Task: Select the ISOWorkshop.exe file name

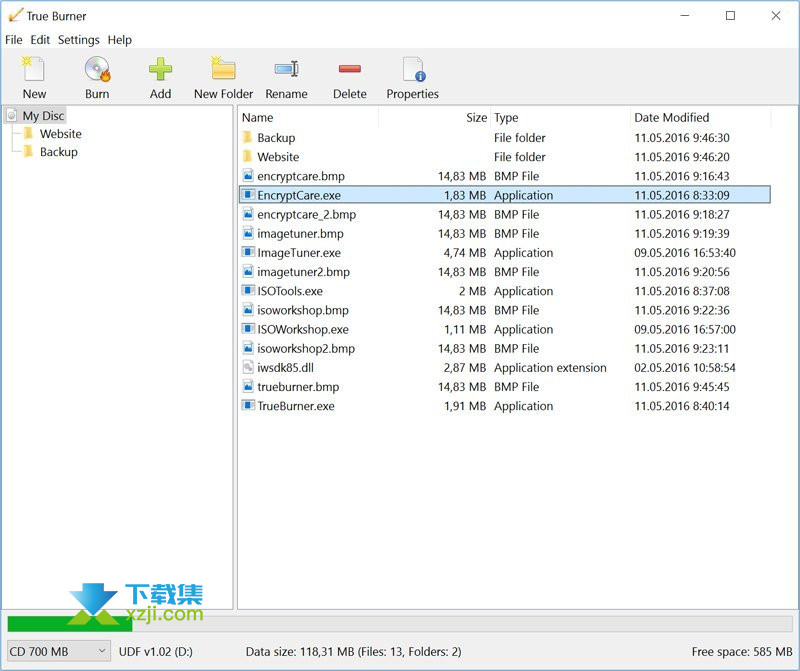Action: 303,330
